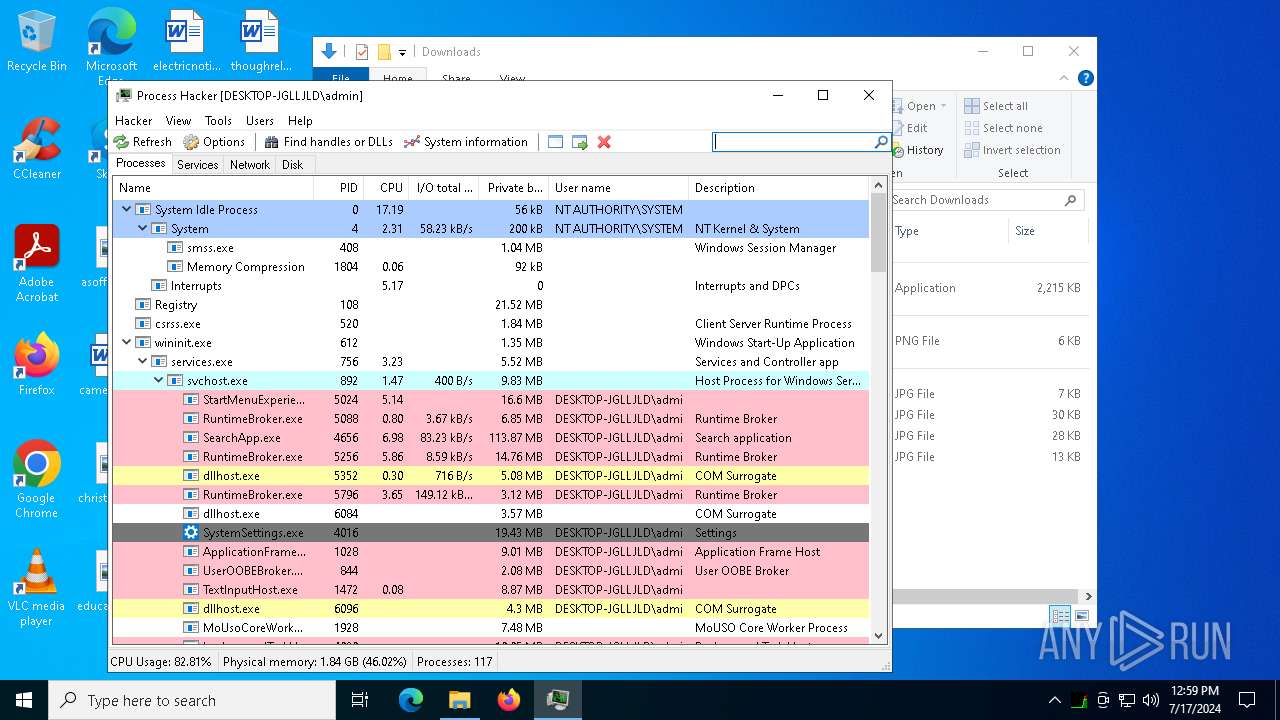Sort by the PID column header
The image size is (1280, 720).
338,188
